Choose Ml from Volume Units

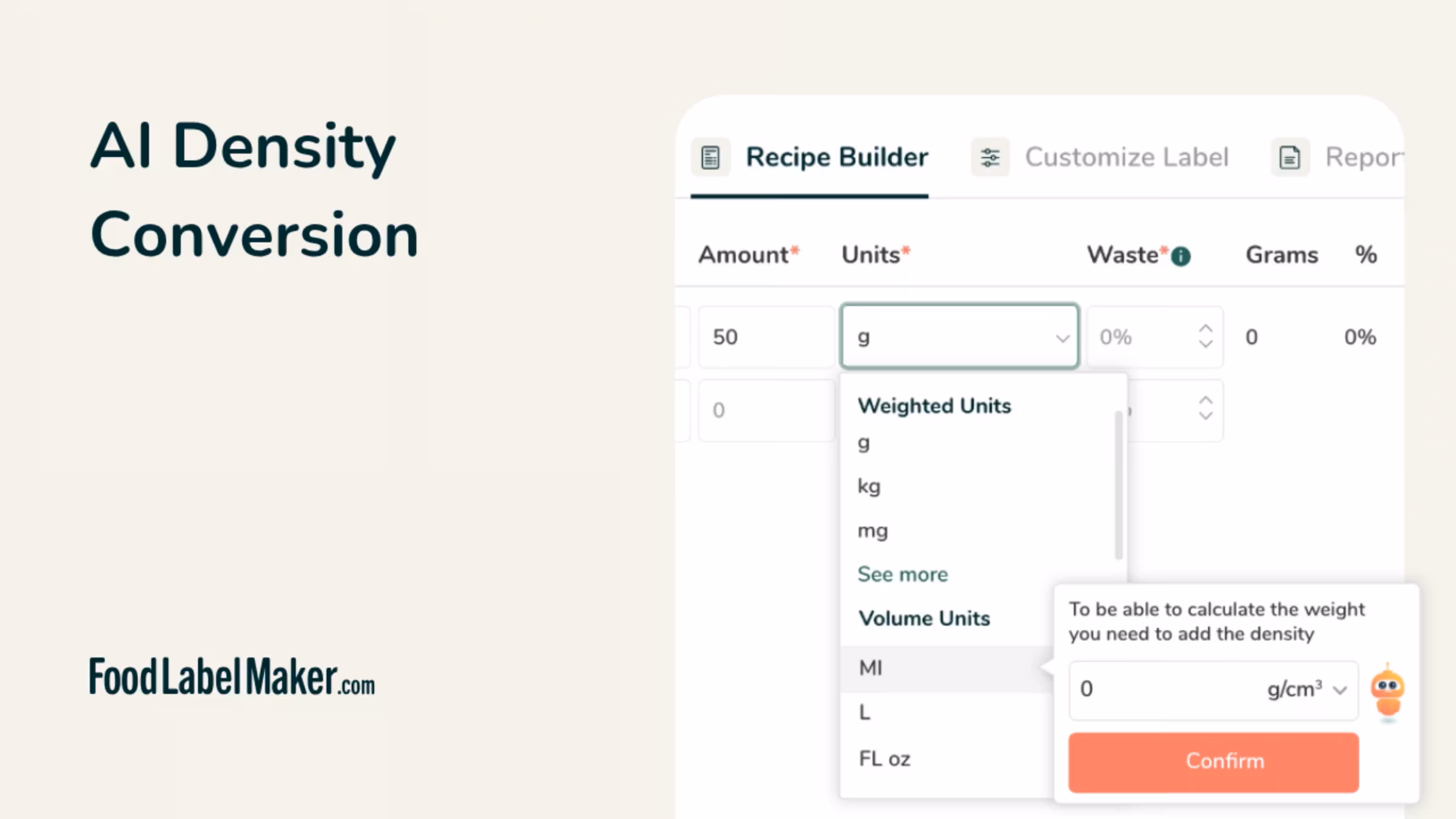(871, 668)
